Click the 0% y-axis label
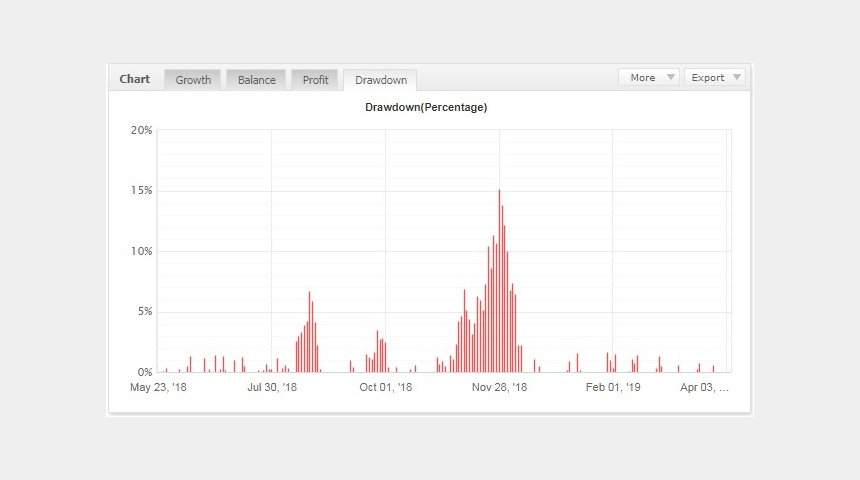Image resolution: width=860 pixels, height=480 pixels. point(145,372)
